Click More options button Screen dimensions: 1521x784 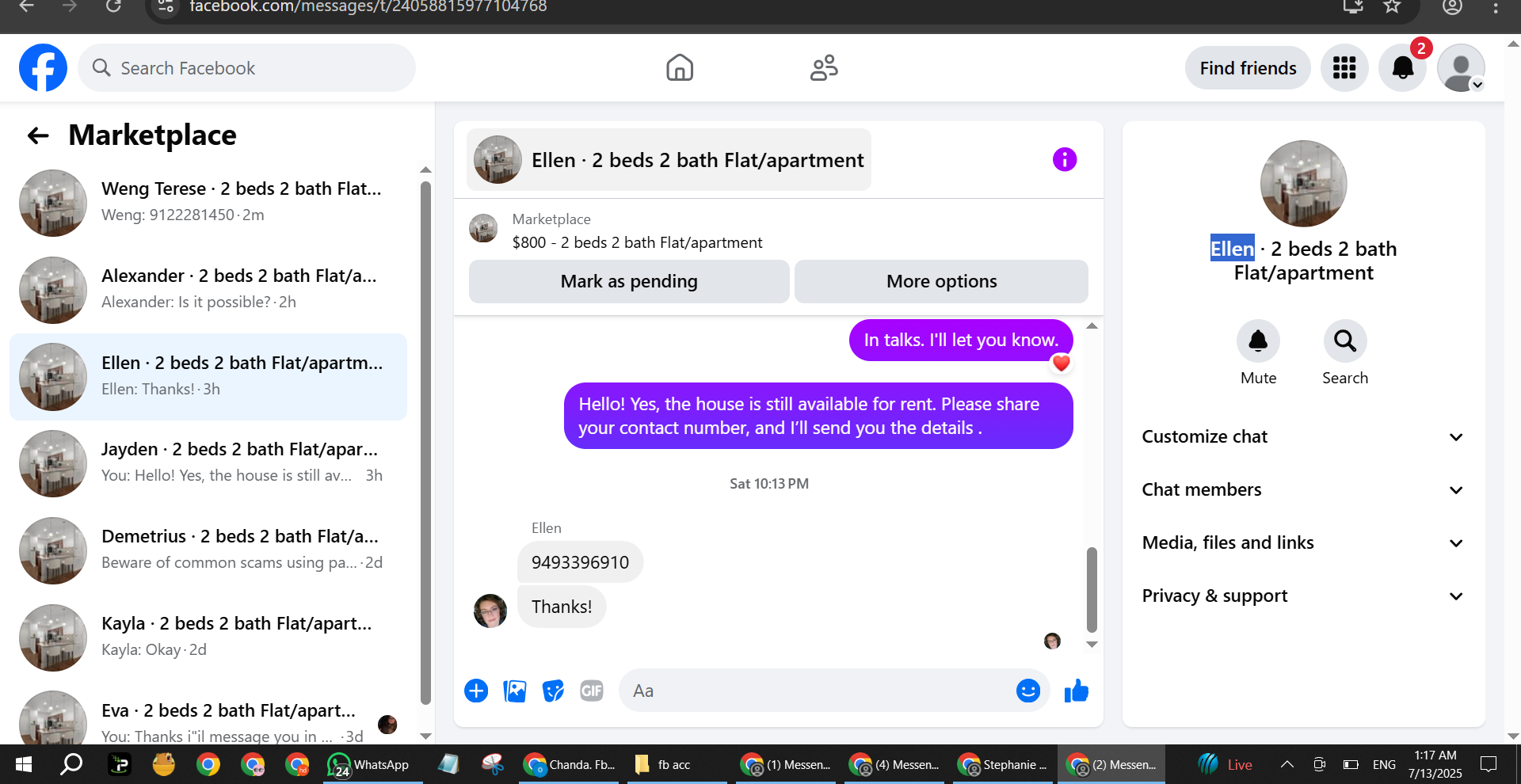(x=941, y=281)
